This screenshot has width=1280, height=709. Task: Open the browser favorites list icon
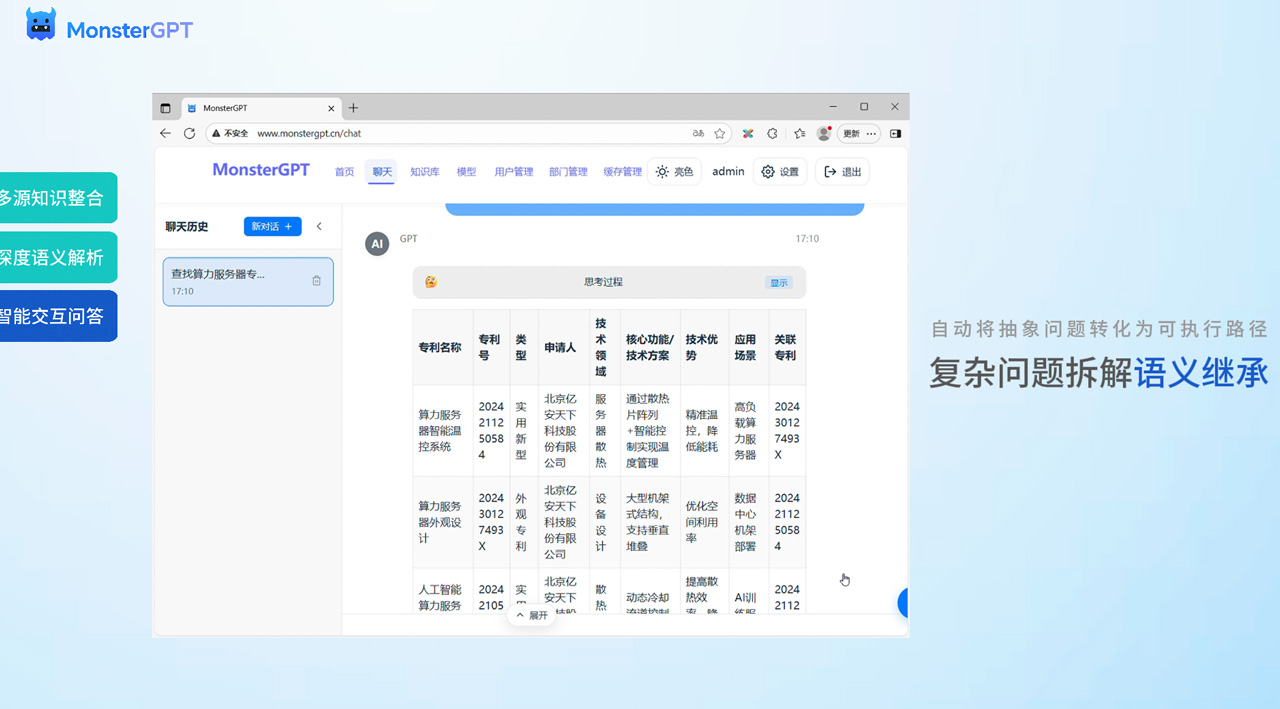799,133
